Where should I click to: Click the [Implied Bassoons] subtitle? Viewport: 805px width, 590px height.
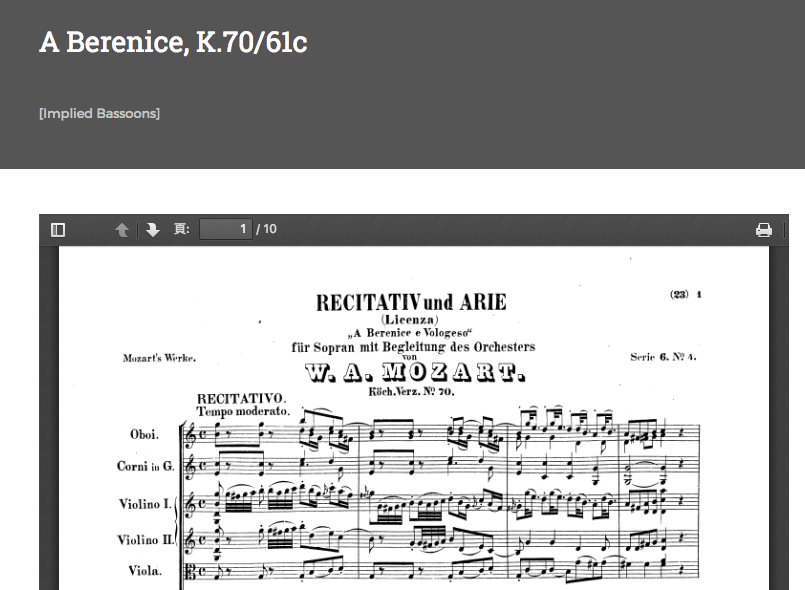pyautogui.click(x=100, y=113)
